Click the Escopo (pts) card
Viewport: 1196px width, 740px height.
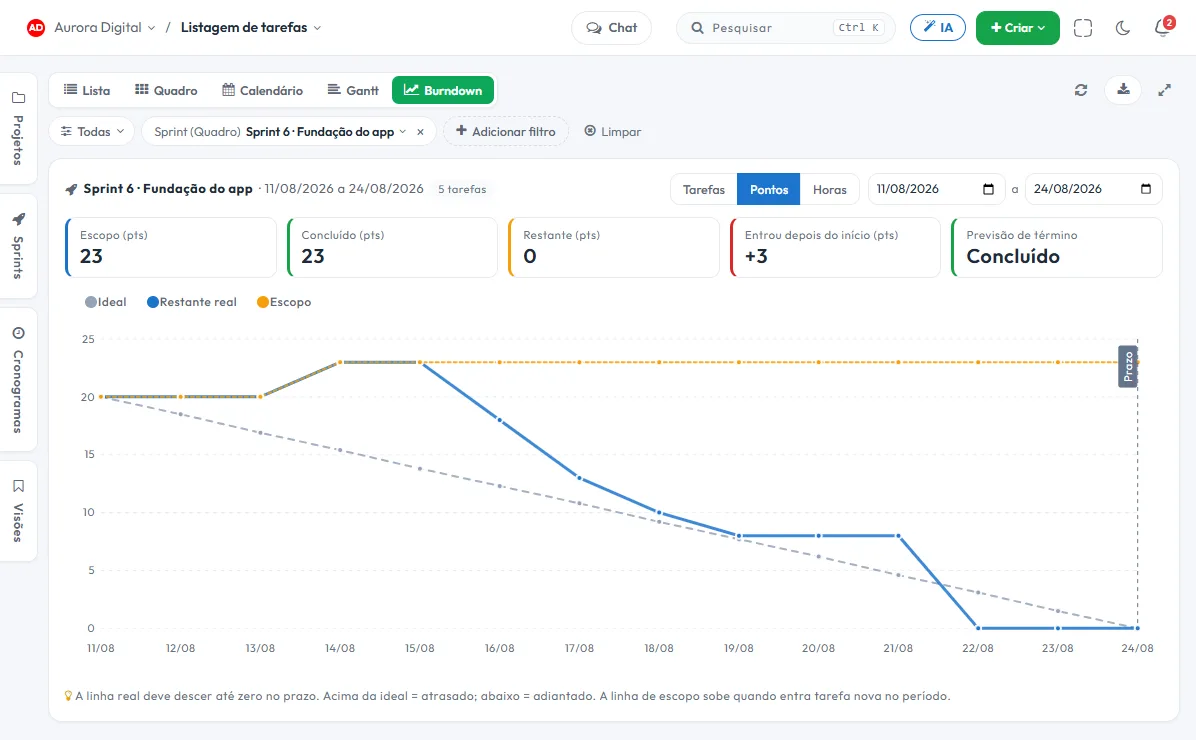tap(171, 247)
